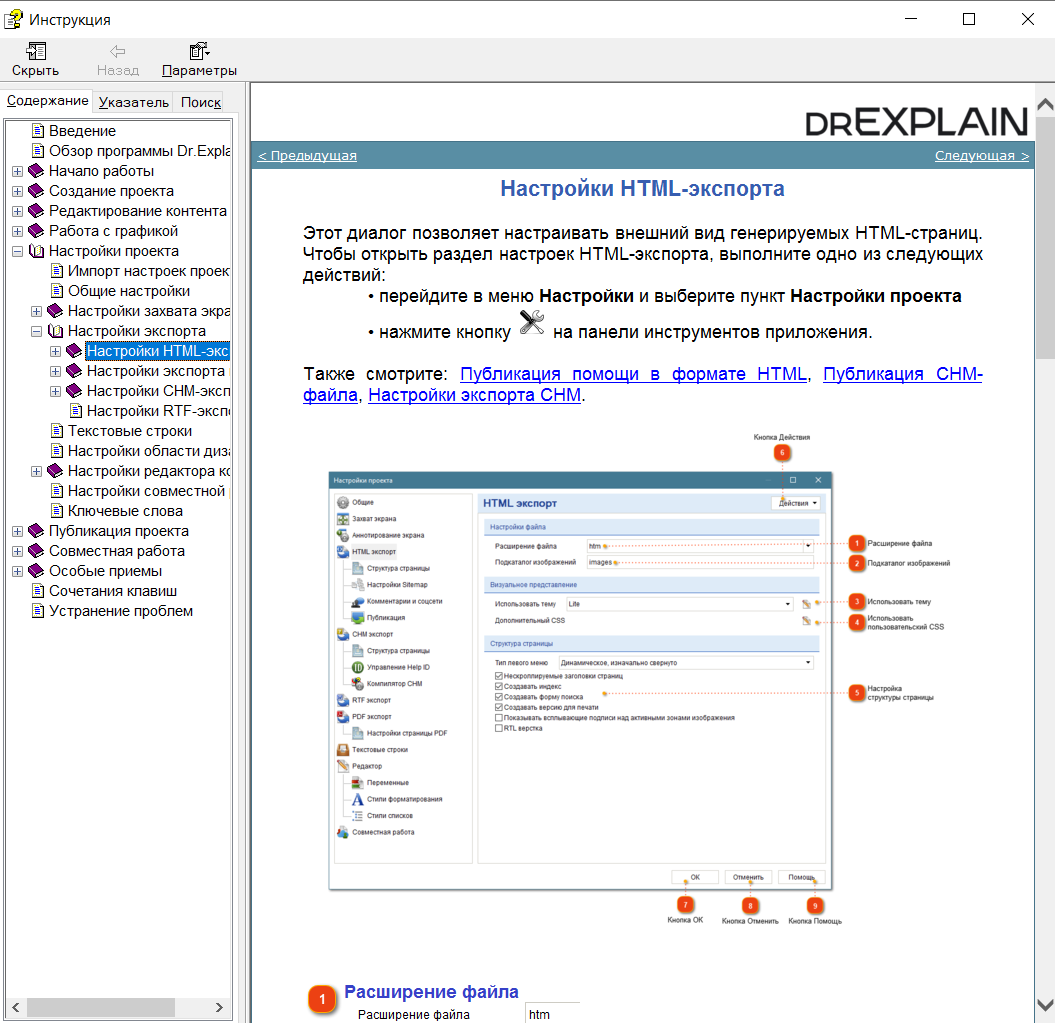
Task: Open the Публикация помощи в формате HTML link
Action: (633, 374)
